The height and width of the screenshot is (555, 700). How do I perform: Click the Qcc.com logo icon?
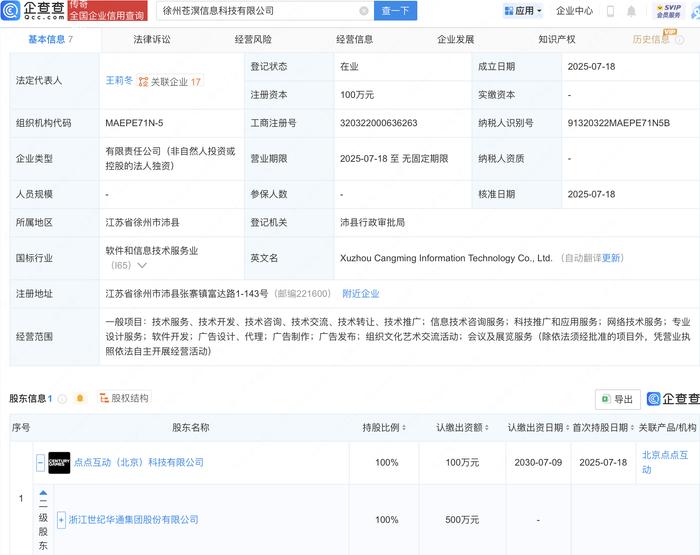click(x=11, y=11)
